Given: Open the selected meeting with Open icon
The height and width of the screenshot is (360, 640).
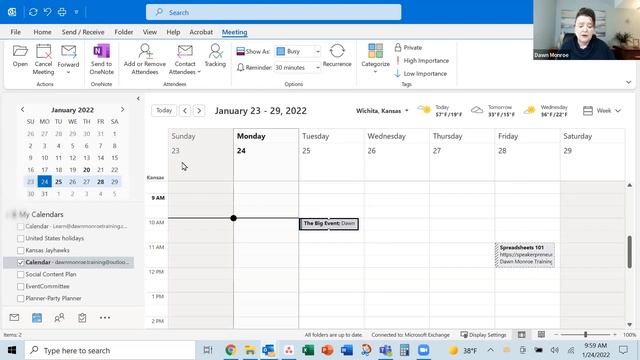Looking at the screenshot, I should coord(20,56).
